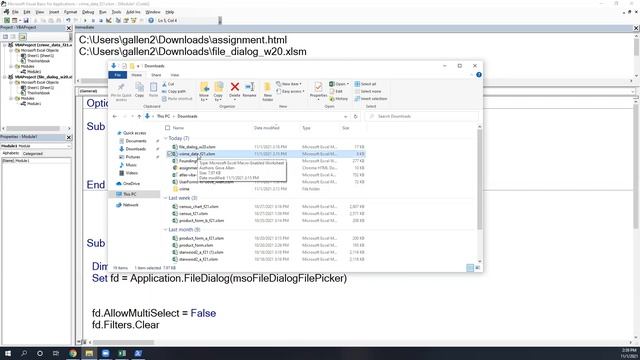640x360 pixels.
Task: Click the Save icon in VBA toolbar
Action: [x=26, y=20]
